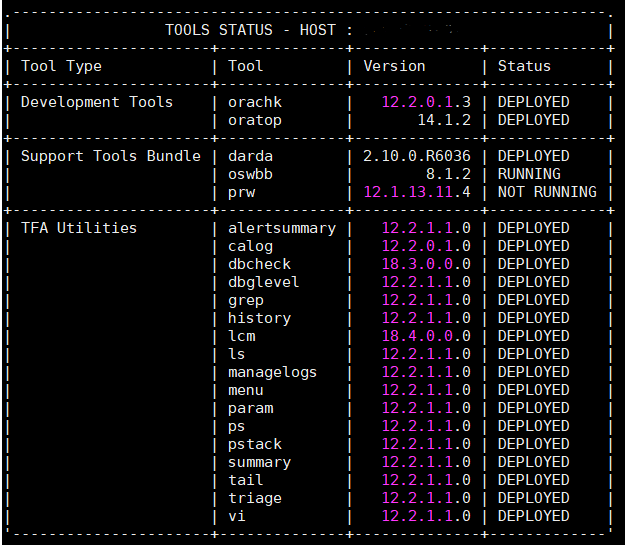Click the 'menu' tool name
The image size is (625, 545).
click(246, 390)
